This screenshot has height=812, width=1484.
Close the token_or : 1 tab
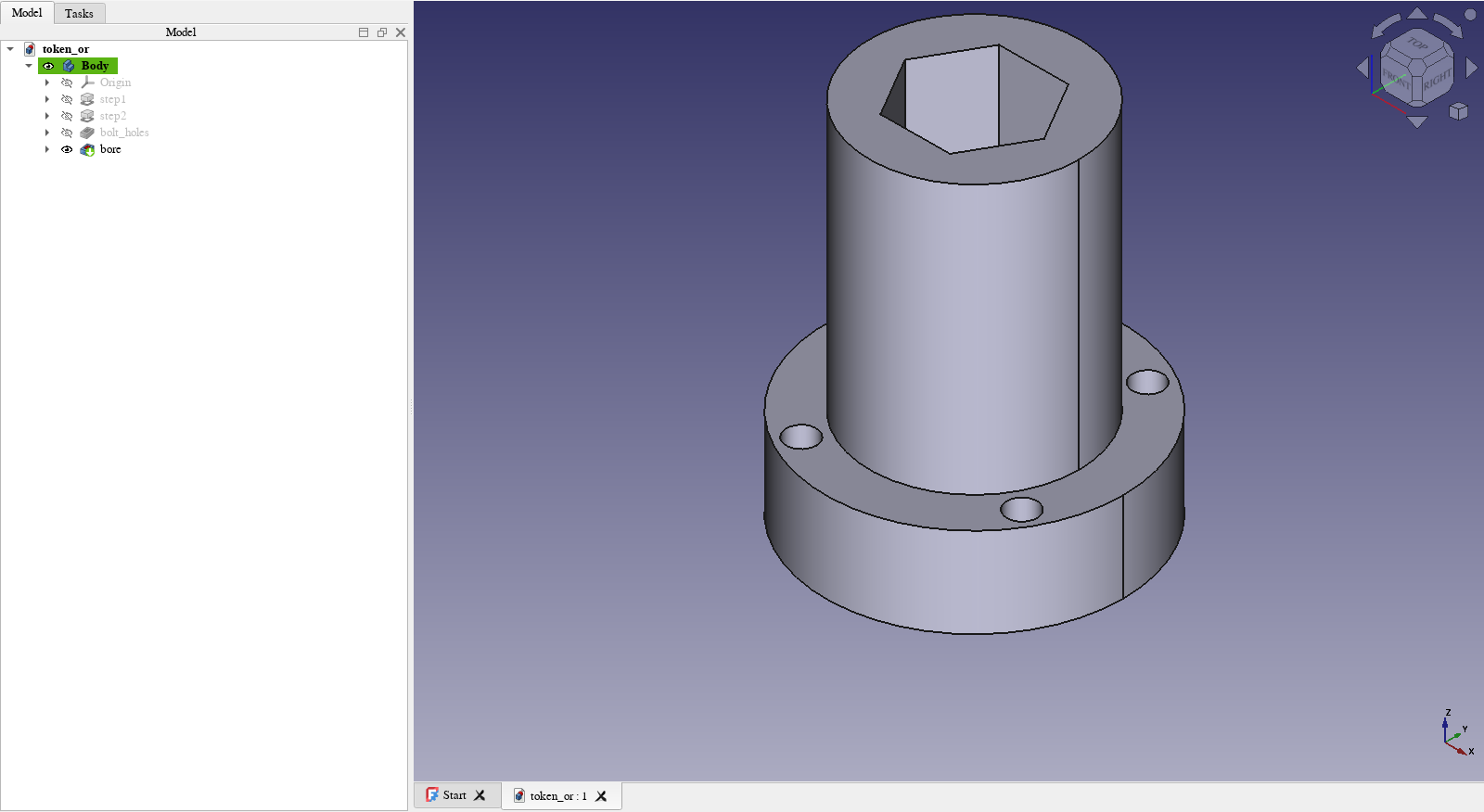[x=601, y=796]
